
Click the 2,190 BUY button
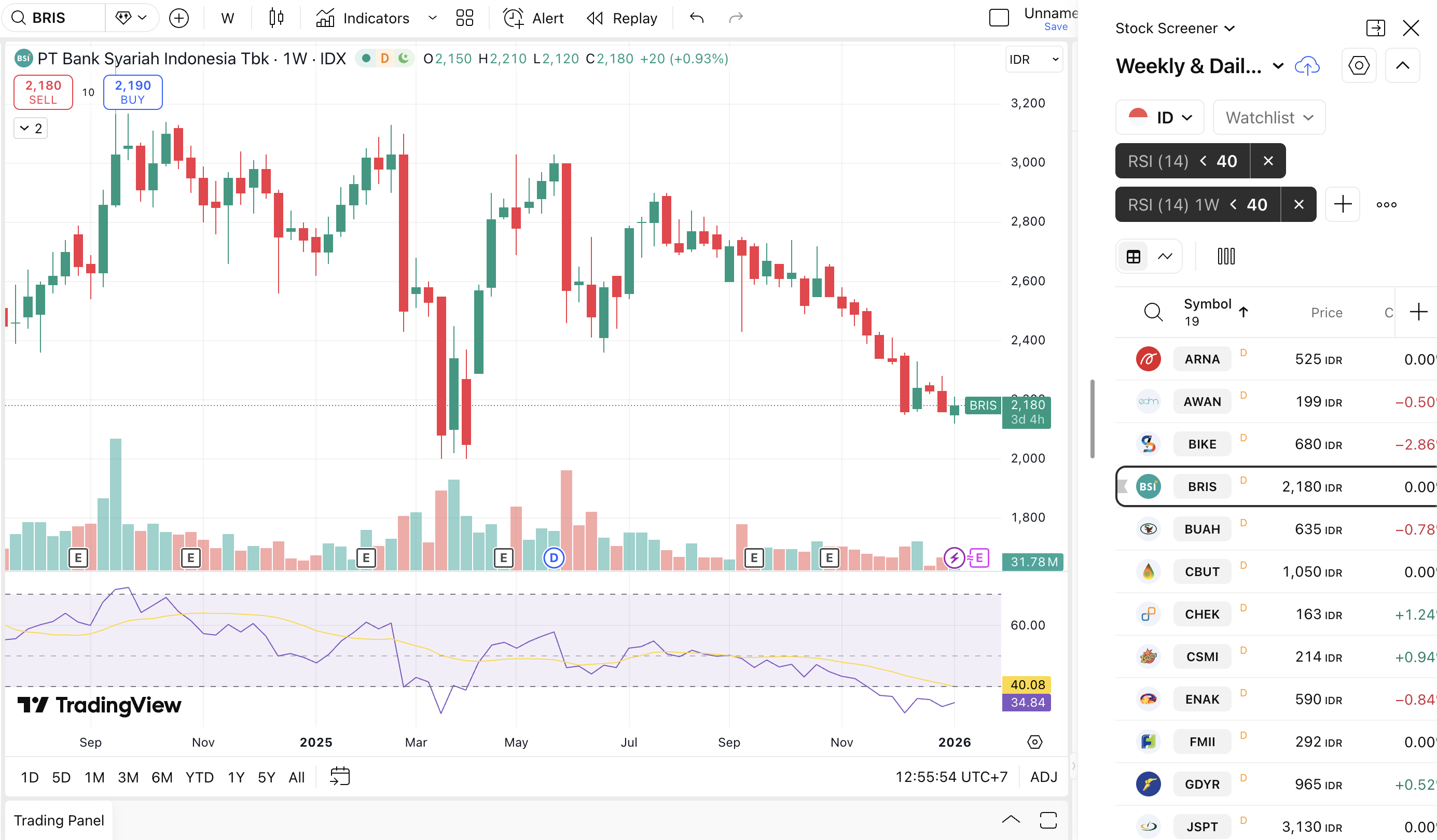click(133, 92)
